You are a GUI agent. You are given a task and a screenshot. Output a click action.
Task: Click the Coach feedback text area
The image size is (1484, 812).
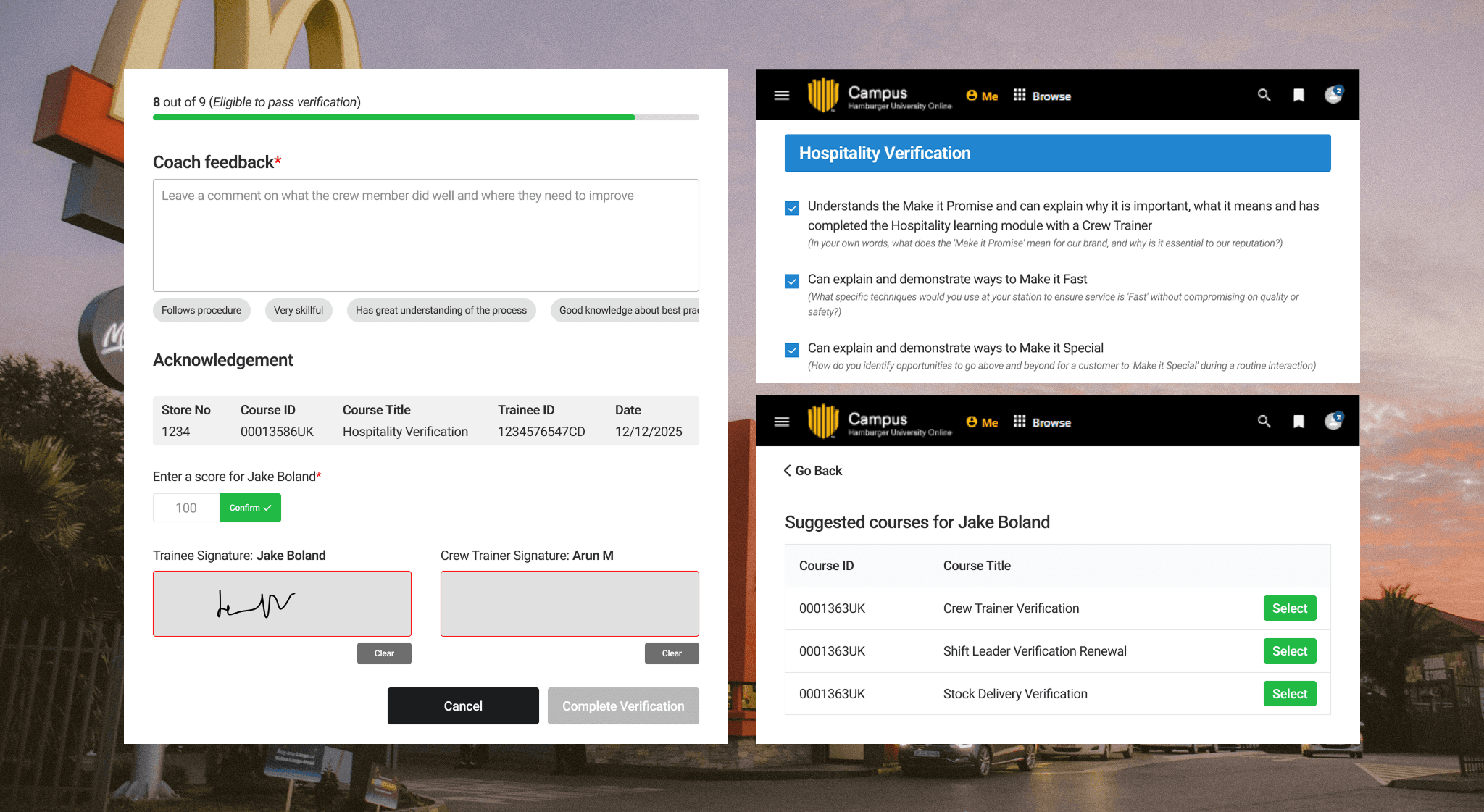(425, 235)
